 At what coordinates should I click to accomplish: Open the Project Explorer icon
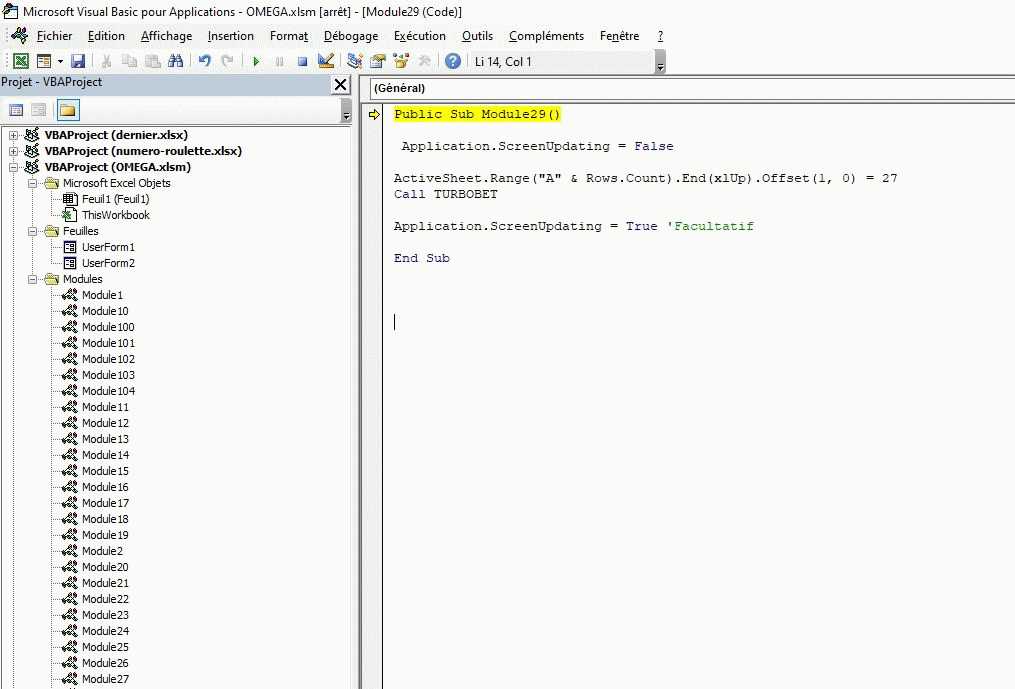click(x=355, y=61)
